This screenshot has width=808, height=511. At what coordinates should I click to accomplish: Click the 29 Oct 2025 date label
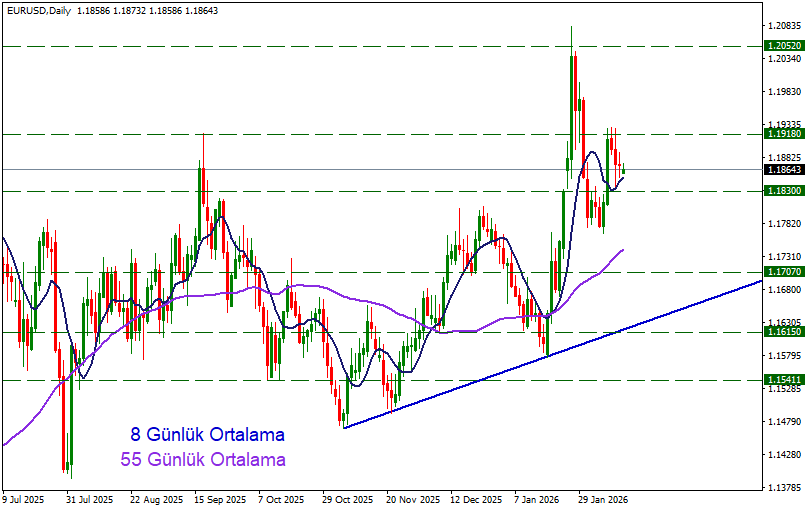347,498
